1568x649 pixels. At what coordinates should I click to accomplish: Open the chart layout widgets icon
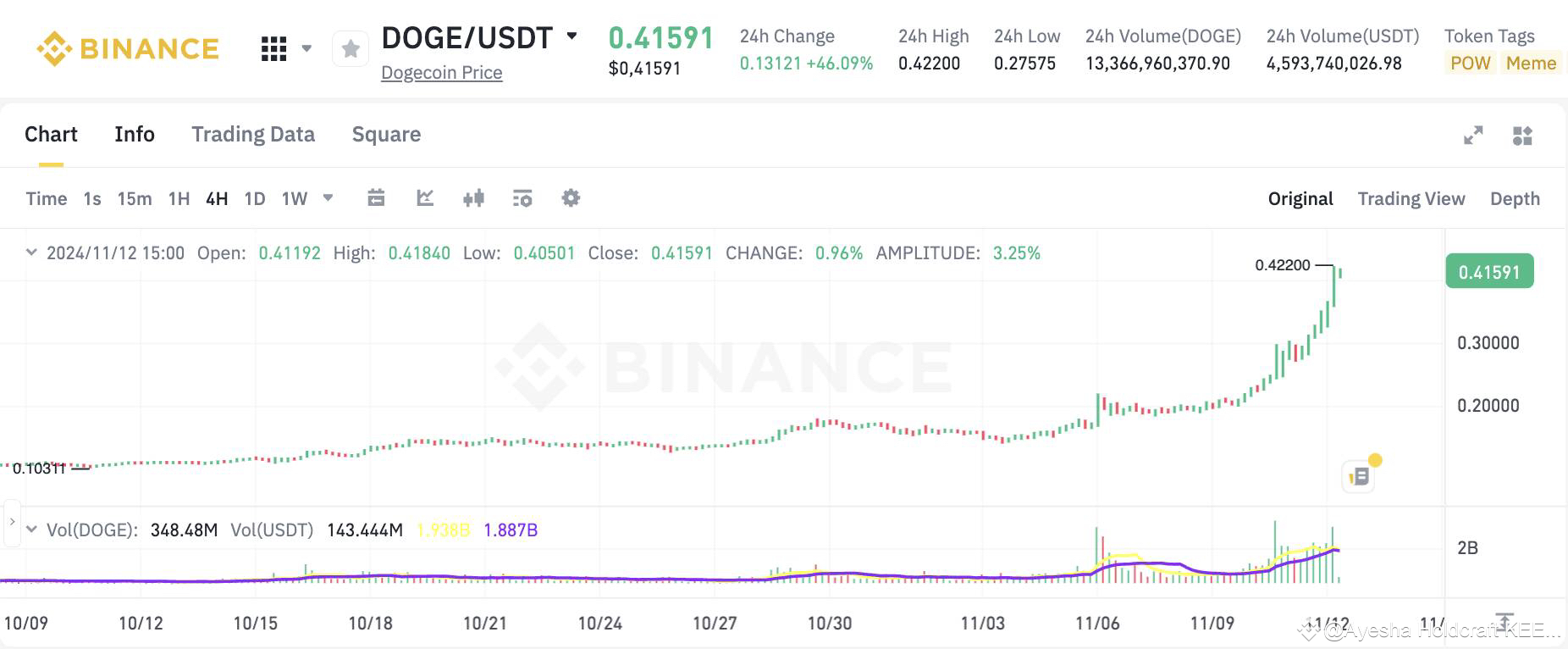(1522, 134)
